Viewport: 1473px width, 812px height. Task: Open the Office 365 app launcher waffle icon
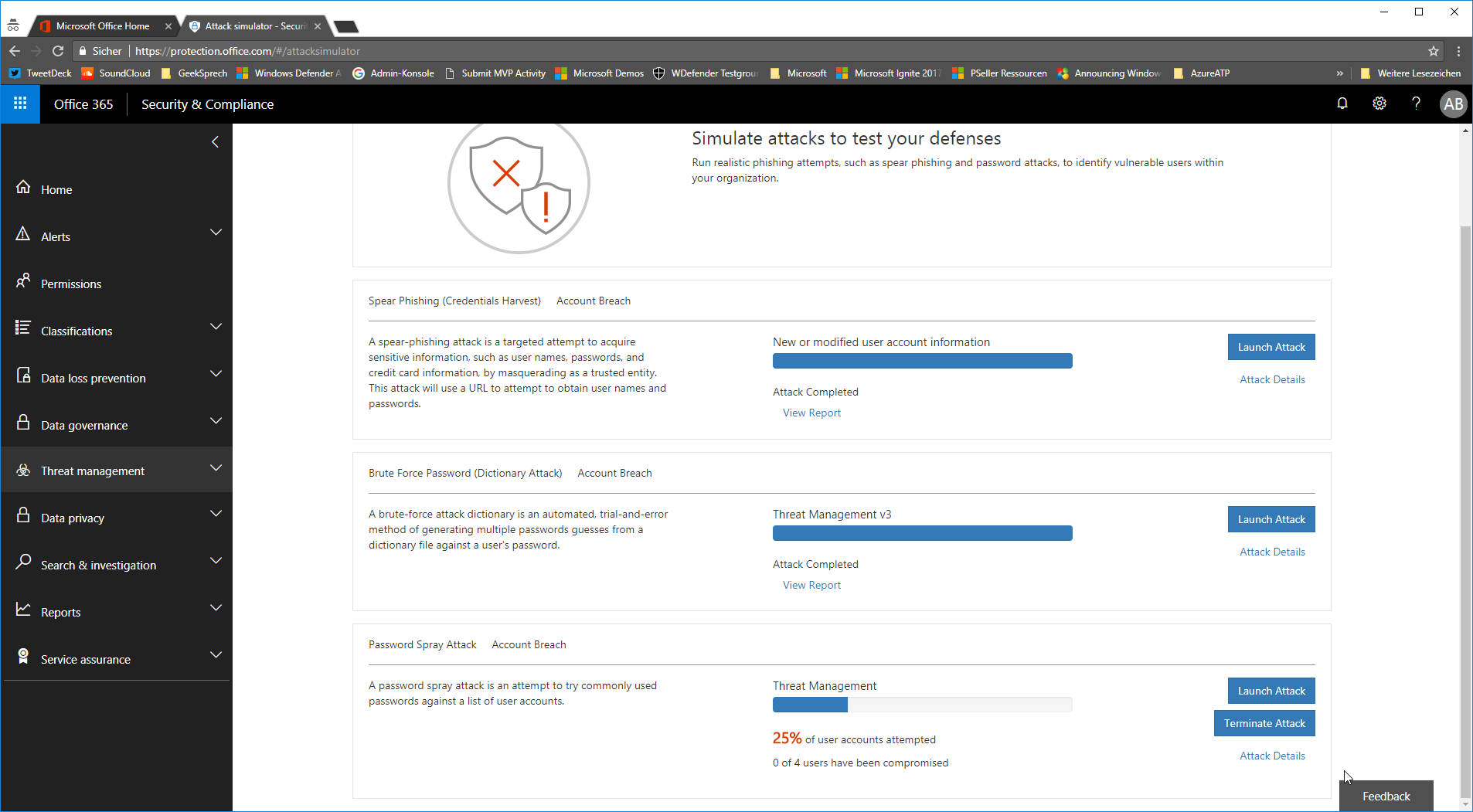tap(20, 104)
